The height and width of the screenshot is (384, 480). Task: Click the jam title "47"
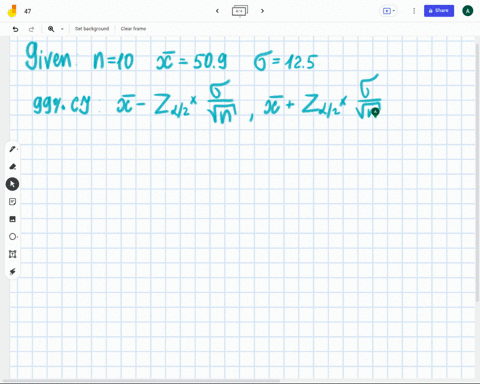[x=28, y=11]
